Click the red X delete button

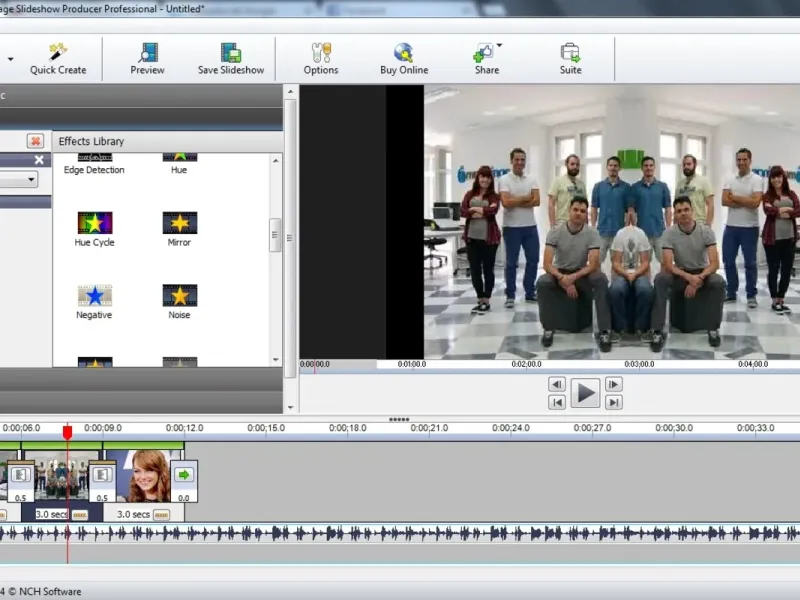tap(35, 141)
